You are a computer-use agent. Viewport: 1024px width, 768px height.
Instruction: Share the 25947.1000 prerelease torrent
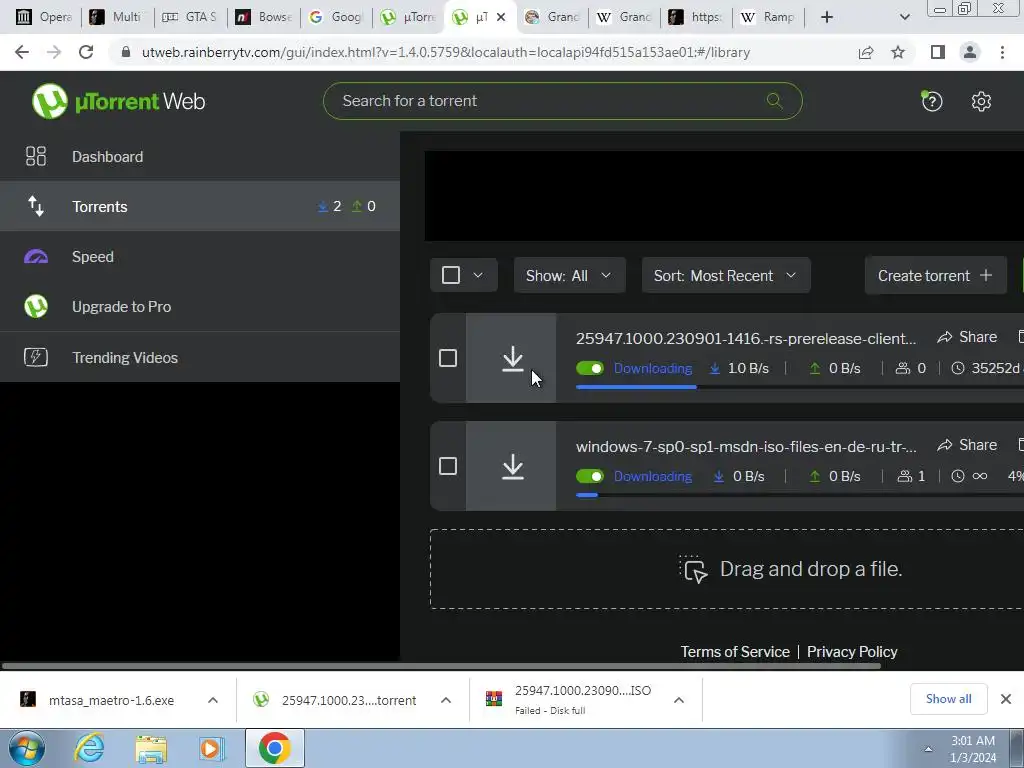(x=967, y=337)
